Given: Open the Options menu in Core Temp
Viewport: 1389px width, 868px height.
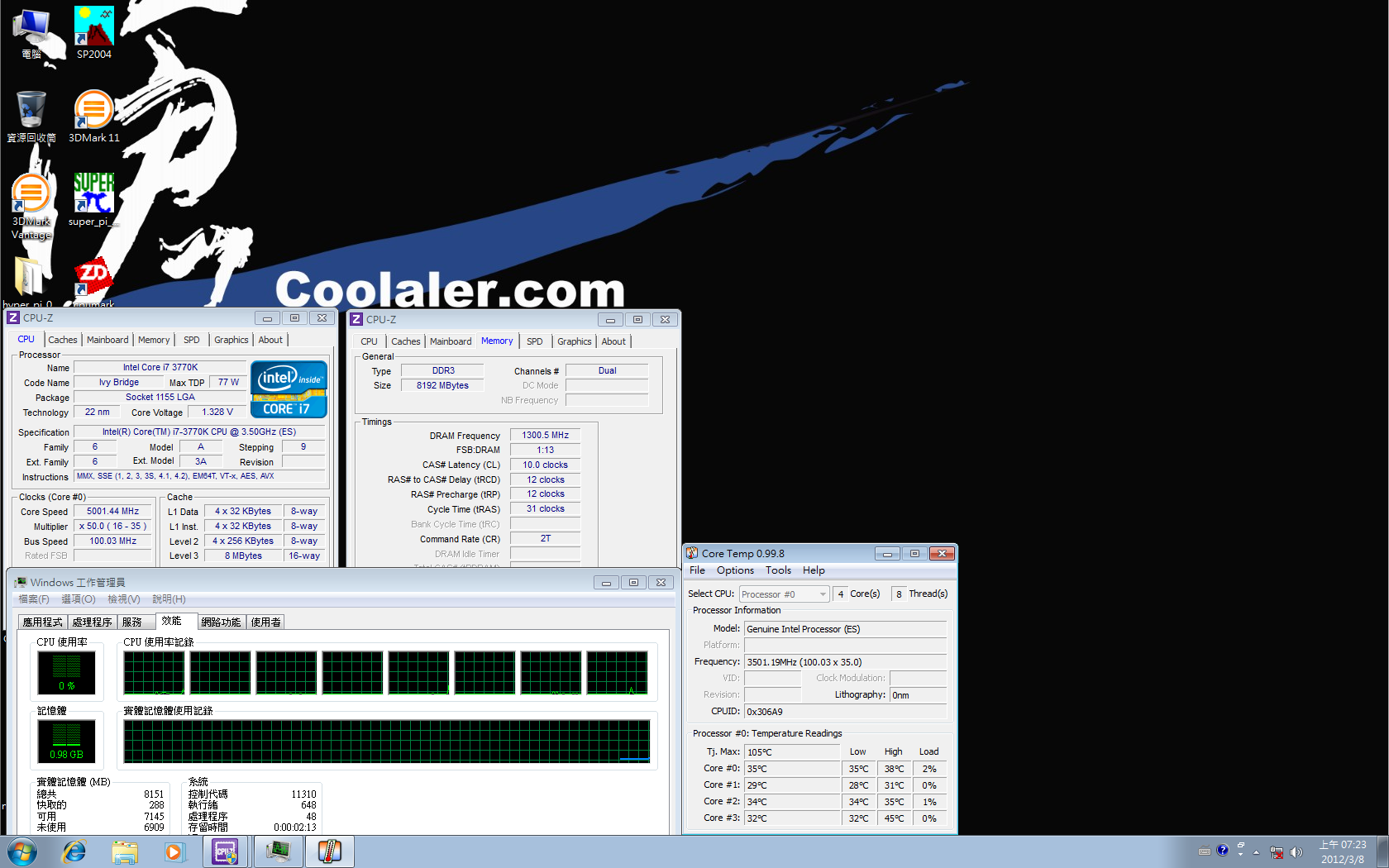Looking at the screenshot, I should pos(735,570).
